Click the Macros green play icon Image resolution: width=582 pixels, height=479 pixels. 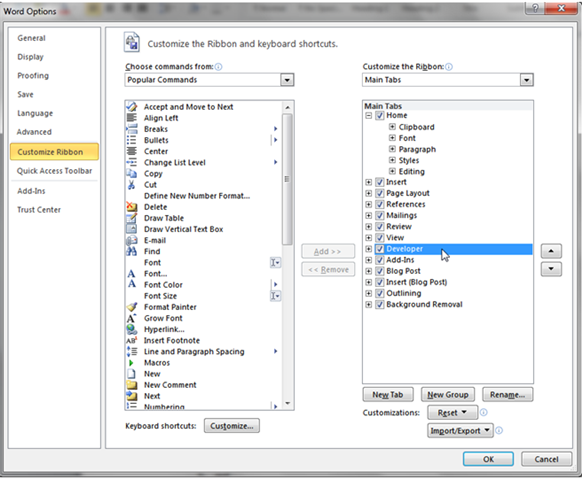tap(131, 362)
